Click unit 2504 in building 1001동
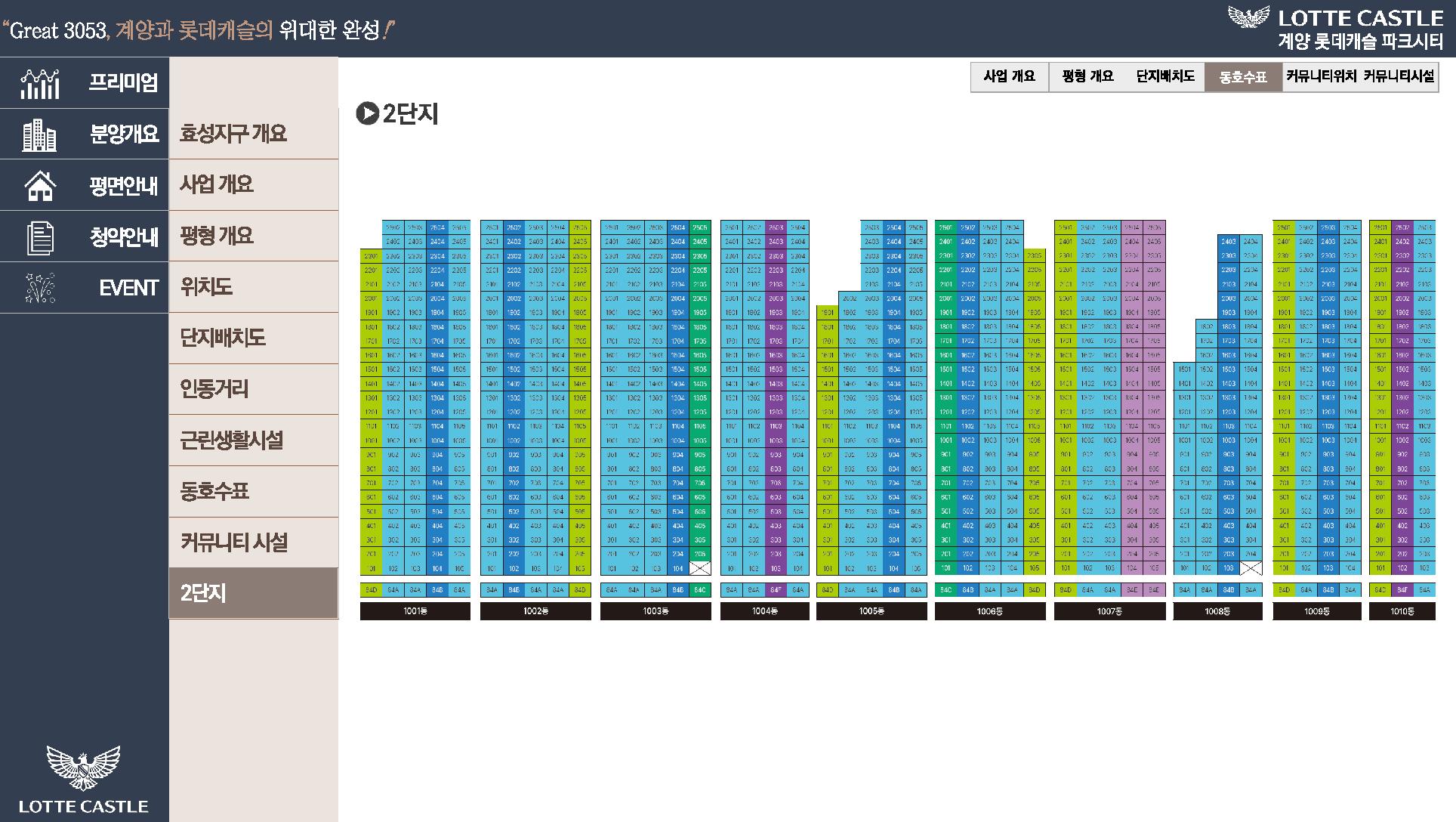The image size is (1456, 822). pos(437,227)
